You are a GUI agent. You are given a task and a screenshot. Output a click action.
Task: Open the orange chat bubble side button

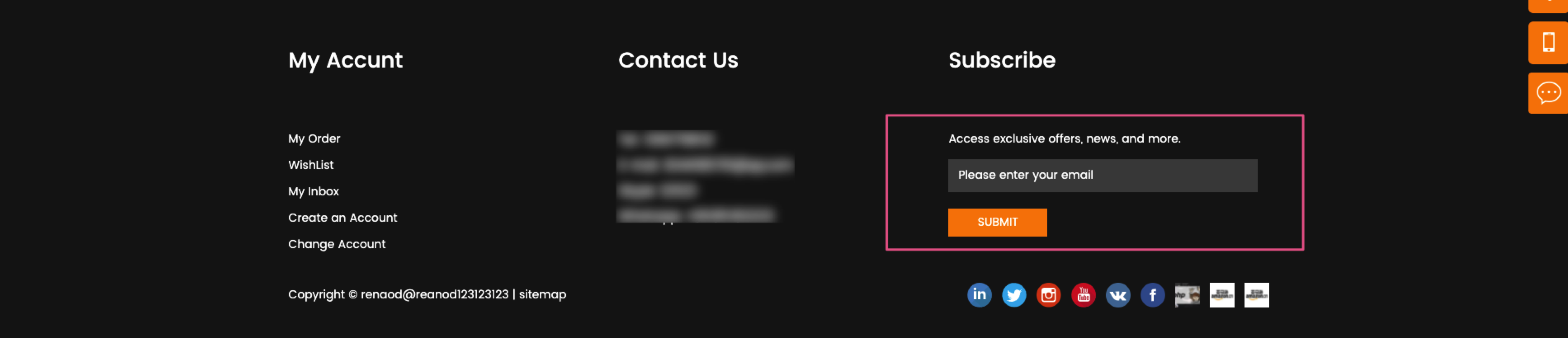(x=1548, y=93)
